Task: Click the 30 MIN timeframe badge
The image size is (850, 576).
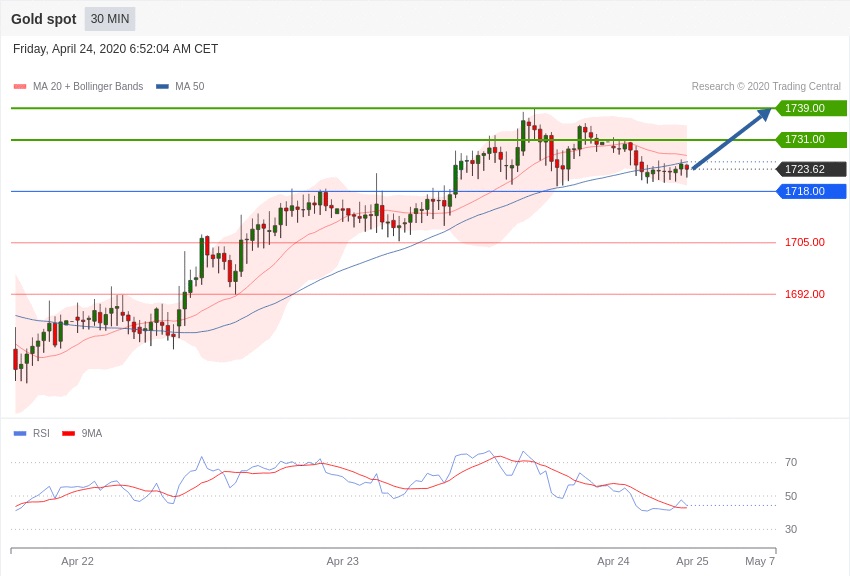Action: [110, 19]
